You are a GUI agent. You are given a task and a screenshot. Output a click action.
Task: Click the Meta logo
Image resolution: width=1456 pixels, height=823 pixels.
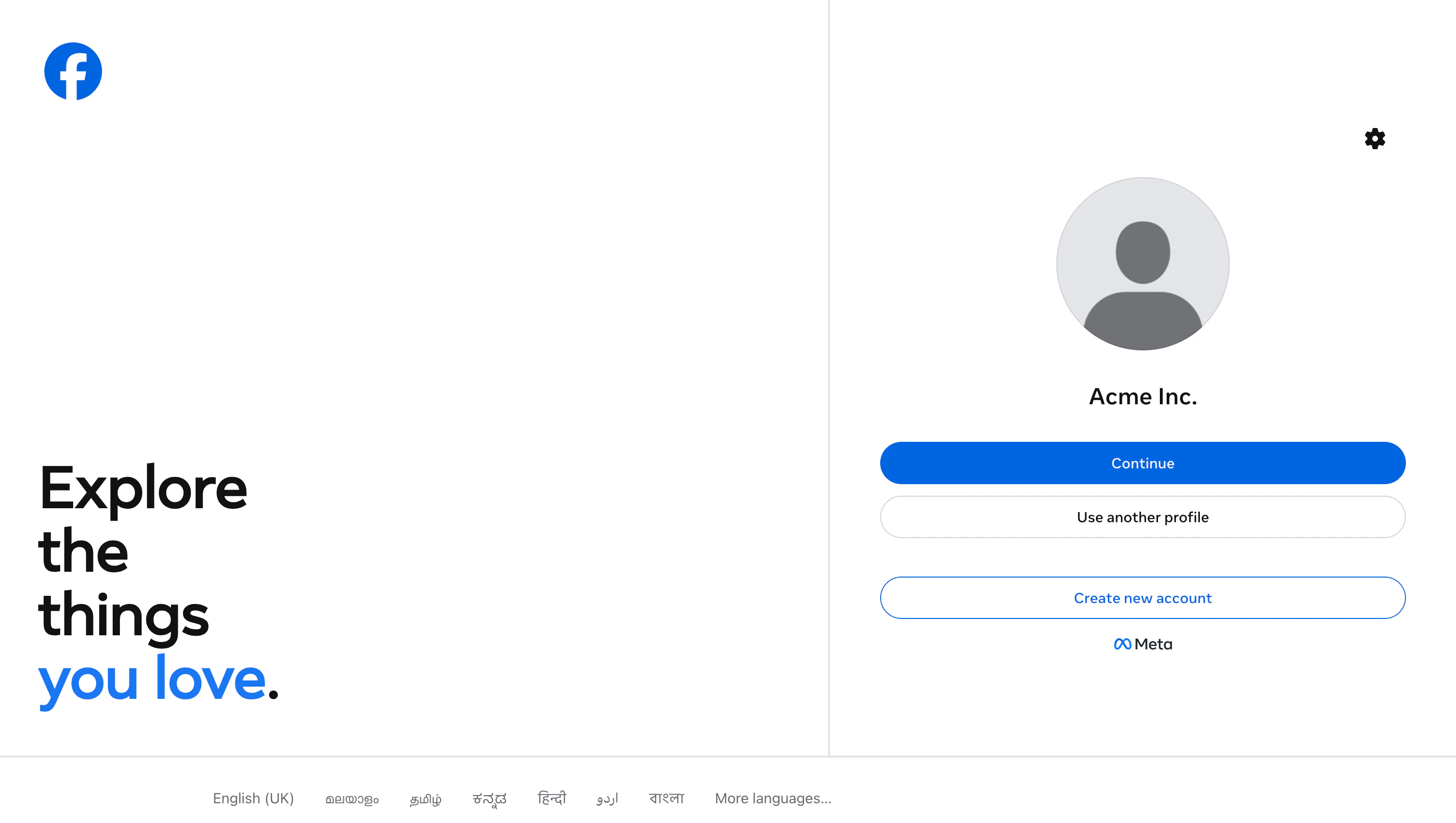pos(1143,644)
